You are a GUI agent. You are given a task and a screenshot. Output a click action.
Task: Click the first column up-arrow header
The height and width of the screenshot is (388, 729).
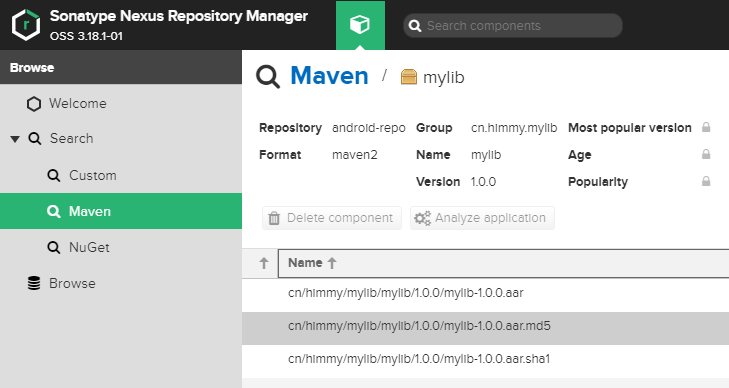pyautogui.click(x=264, y=263)
